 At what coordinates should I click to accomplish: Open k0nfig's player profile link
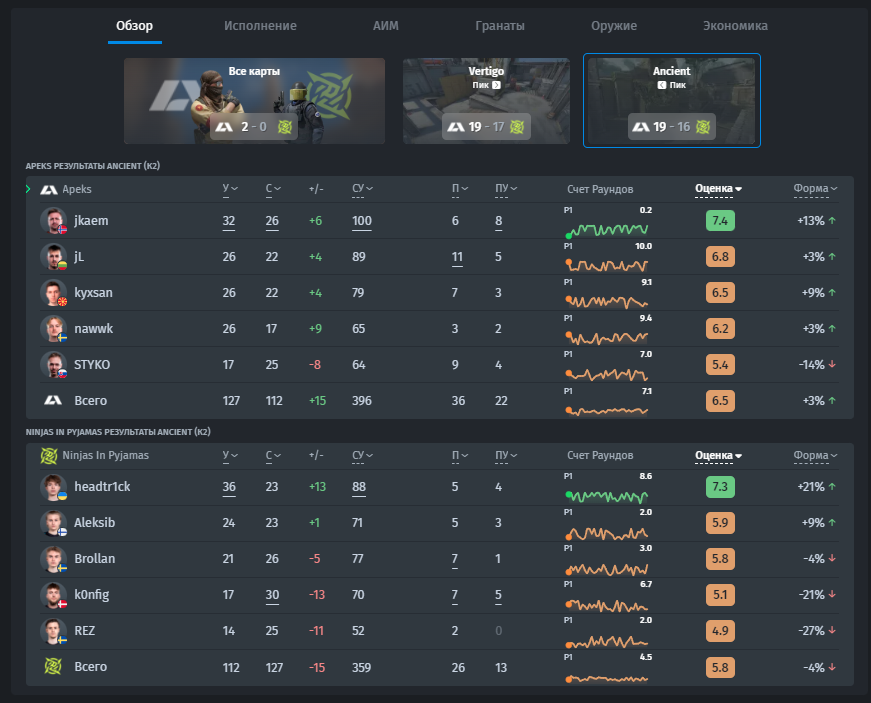point(92,595)
